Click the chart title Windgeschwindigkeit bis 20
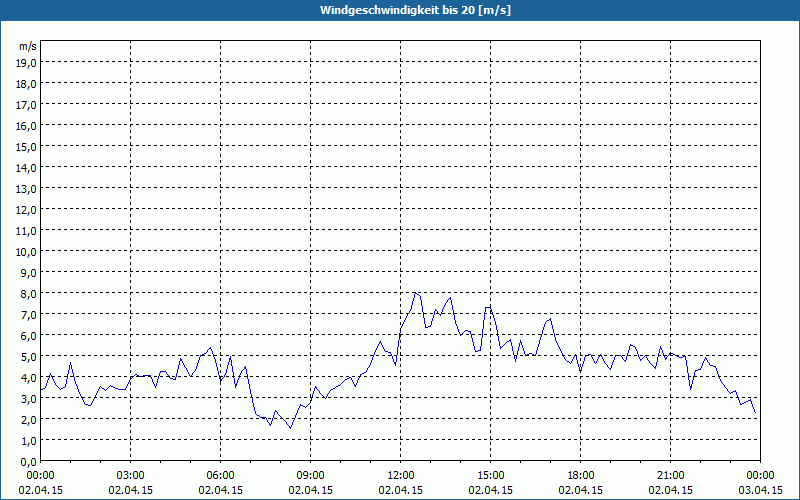The image size is (800, 500). [415, 10]
